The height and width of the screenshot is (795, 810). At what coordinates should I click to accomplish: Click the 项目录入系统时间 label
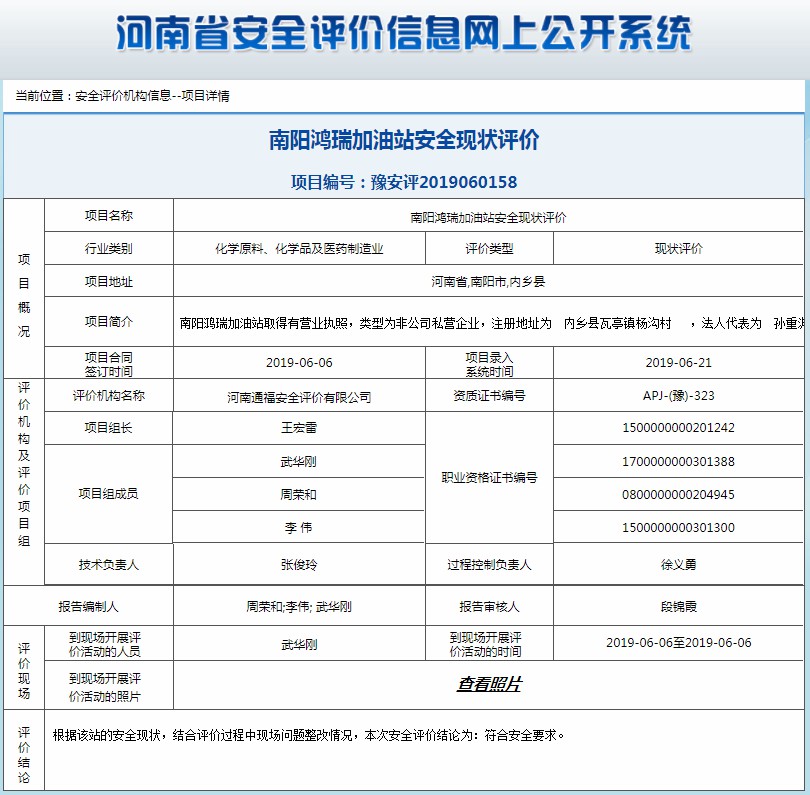(489, 364)
